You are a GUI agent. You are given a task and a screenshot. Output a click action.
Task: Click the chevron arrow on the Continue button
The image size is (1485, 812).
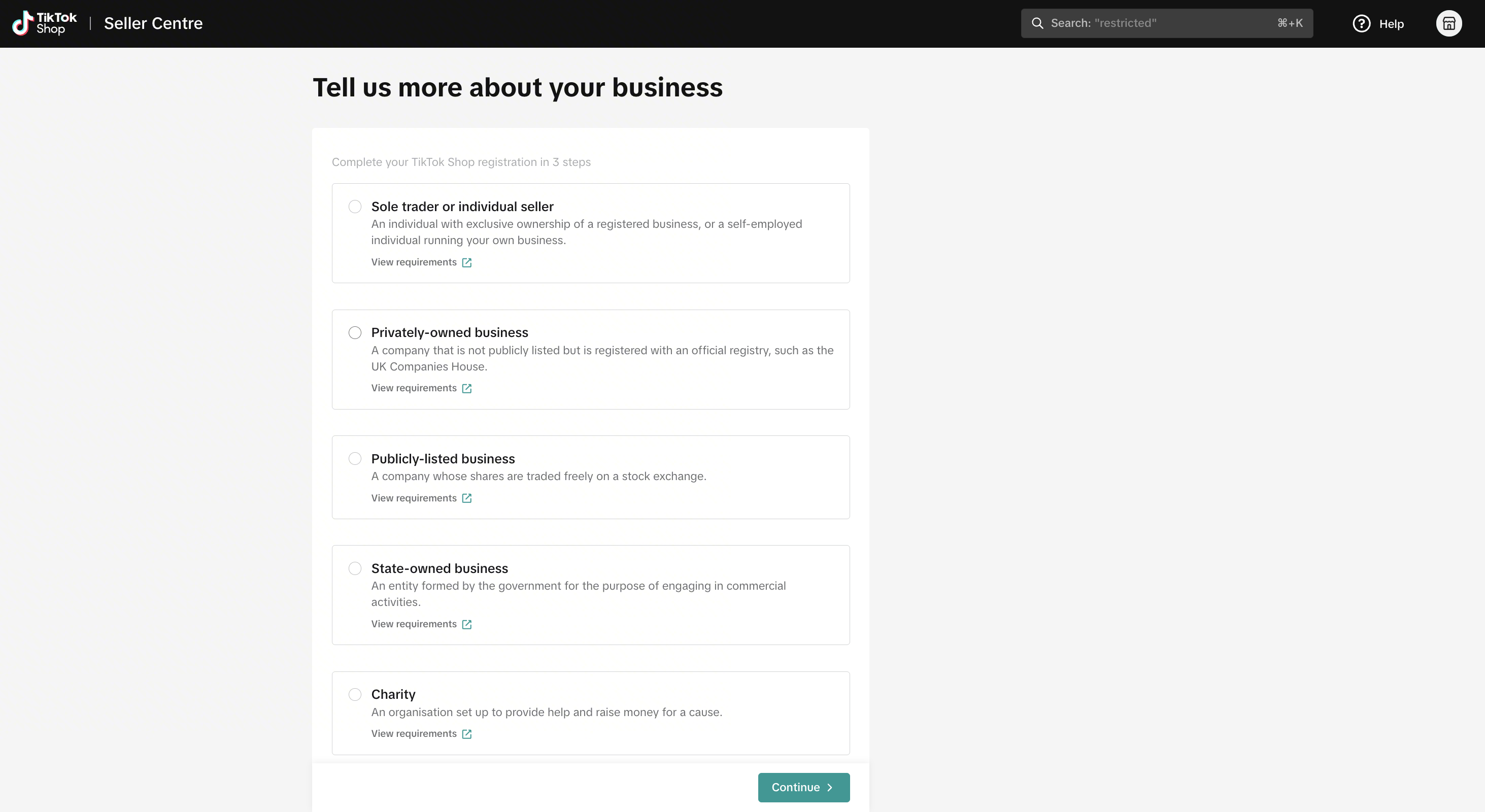(x=830, y=788)
